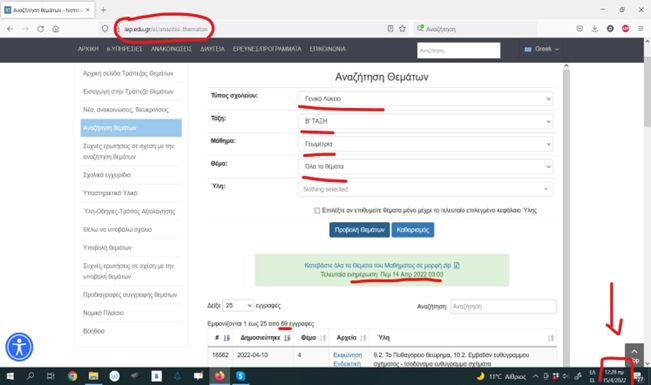Click the tracking protection shield icon

click(x=105, y=29)
